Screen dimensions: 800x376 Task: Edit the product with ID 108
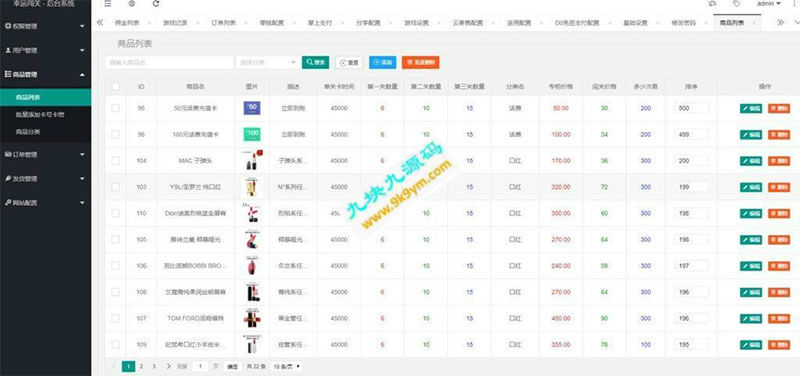[x=751, y=292]
